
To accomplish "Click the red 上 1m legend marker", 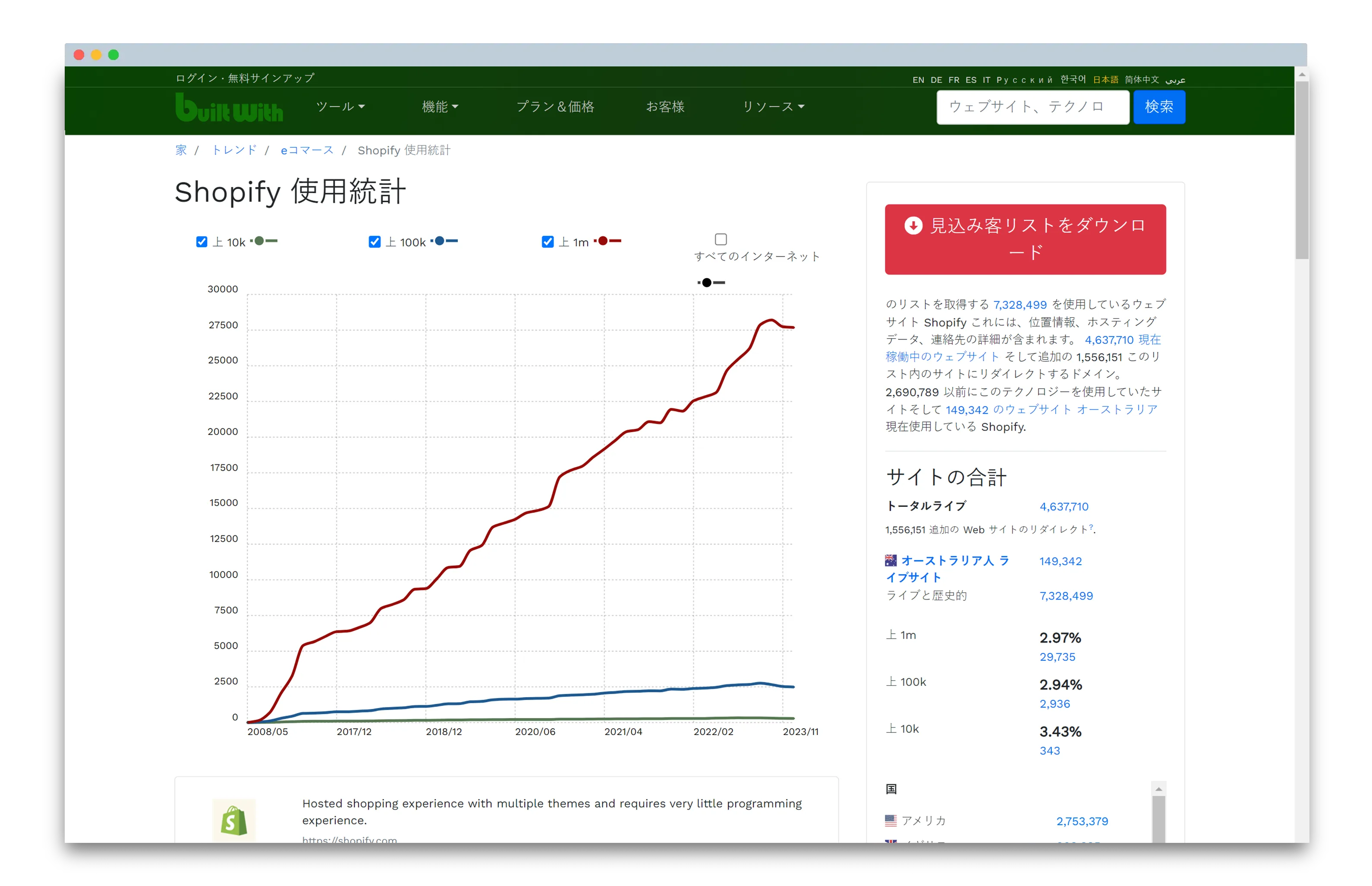I will click(607, 241).
